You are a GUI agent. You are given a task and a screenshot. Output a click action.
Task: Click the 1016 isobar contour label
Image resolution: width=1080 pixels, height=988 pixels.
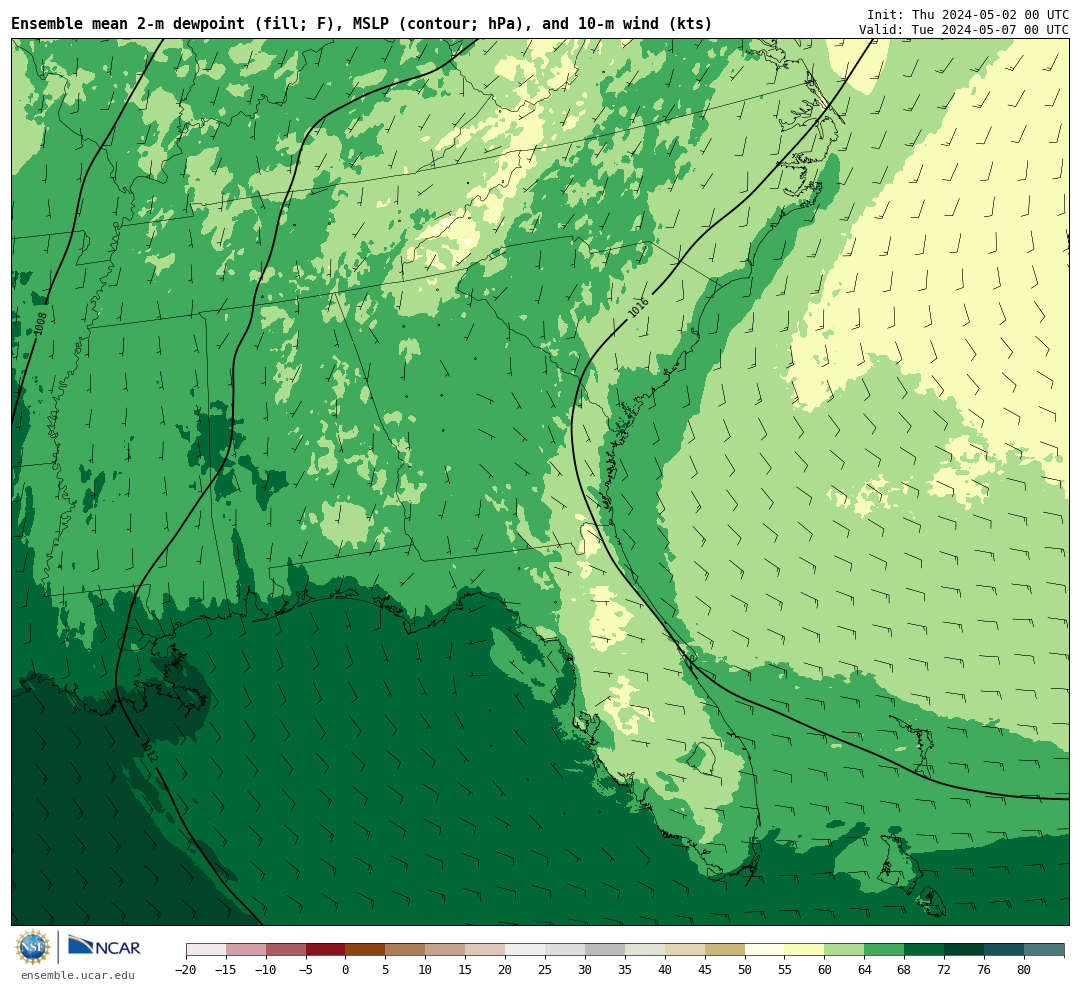638,308
